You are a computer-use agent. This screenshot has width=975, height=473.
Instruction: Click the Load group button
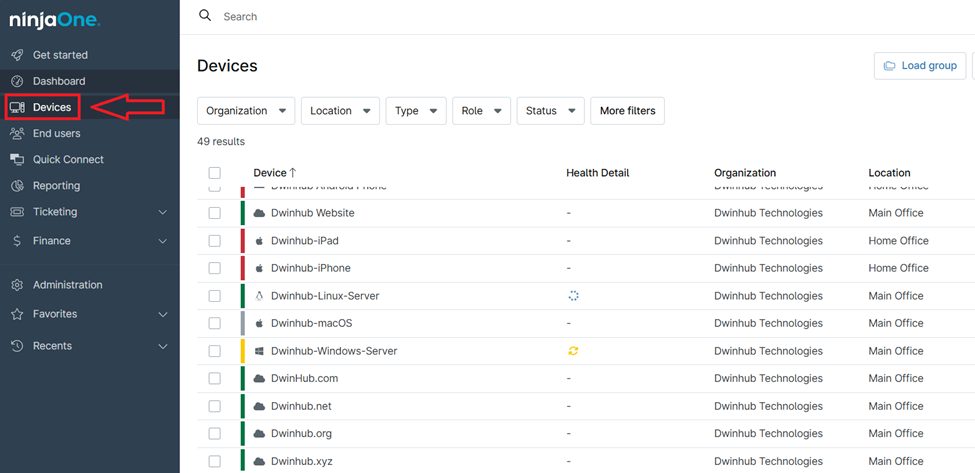920,66
